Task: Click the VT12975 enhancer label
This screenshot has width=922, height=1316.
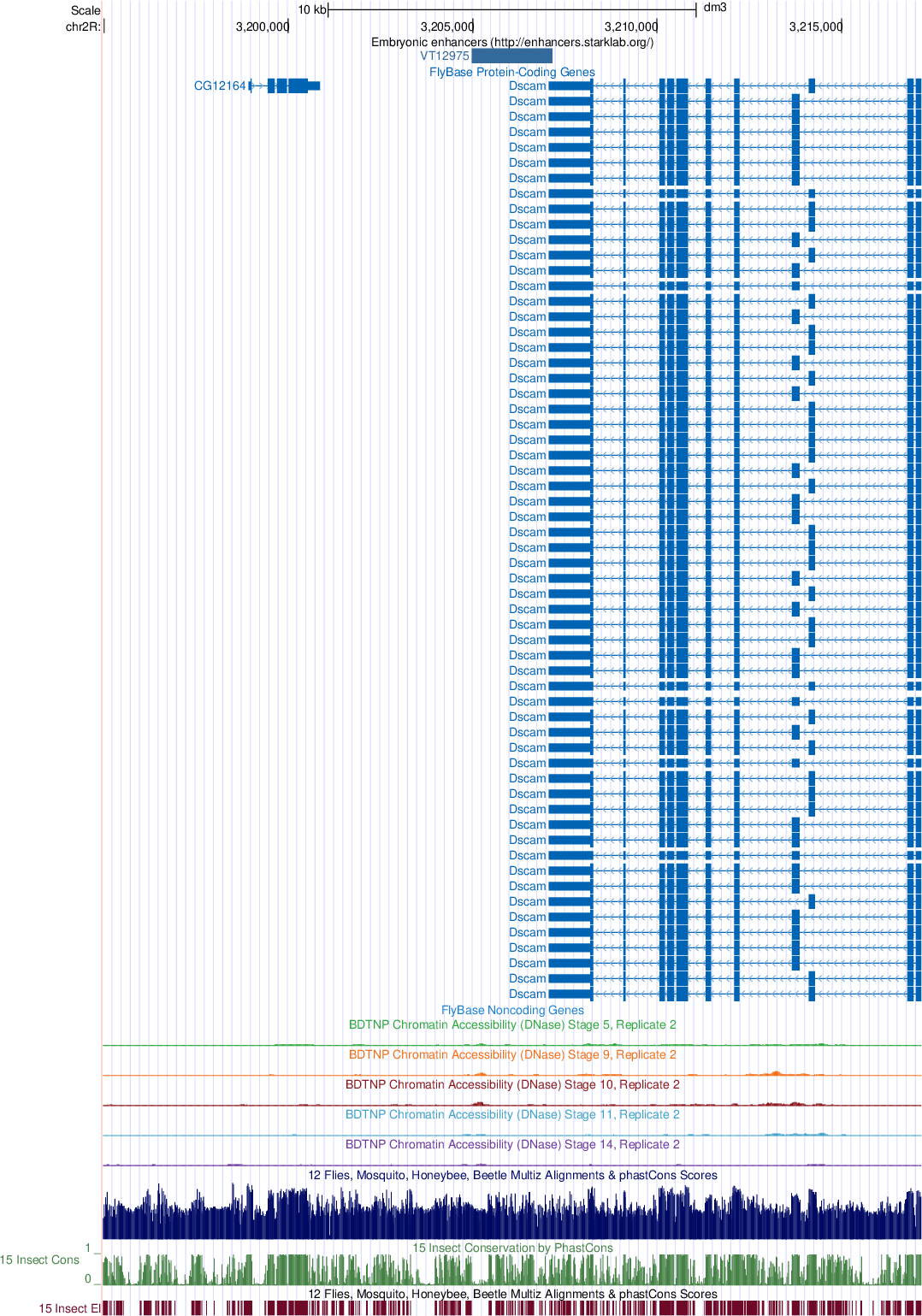Action: tap(444, 56)
